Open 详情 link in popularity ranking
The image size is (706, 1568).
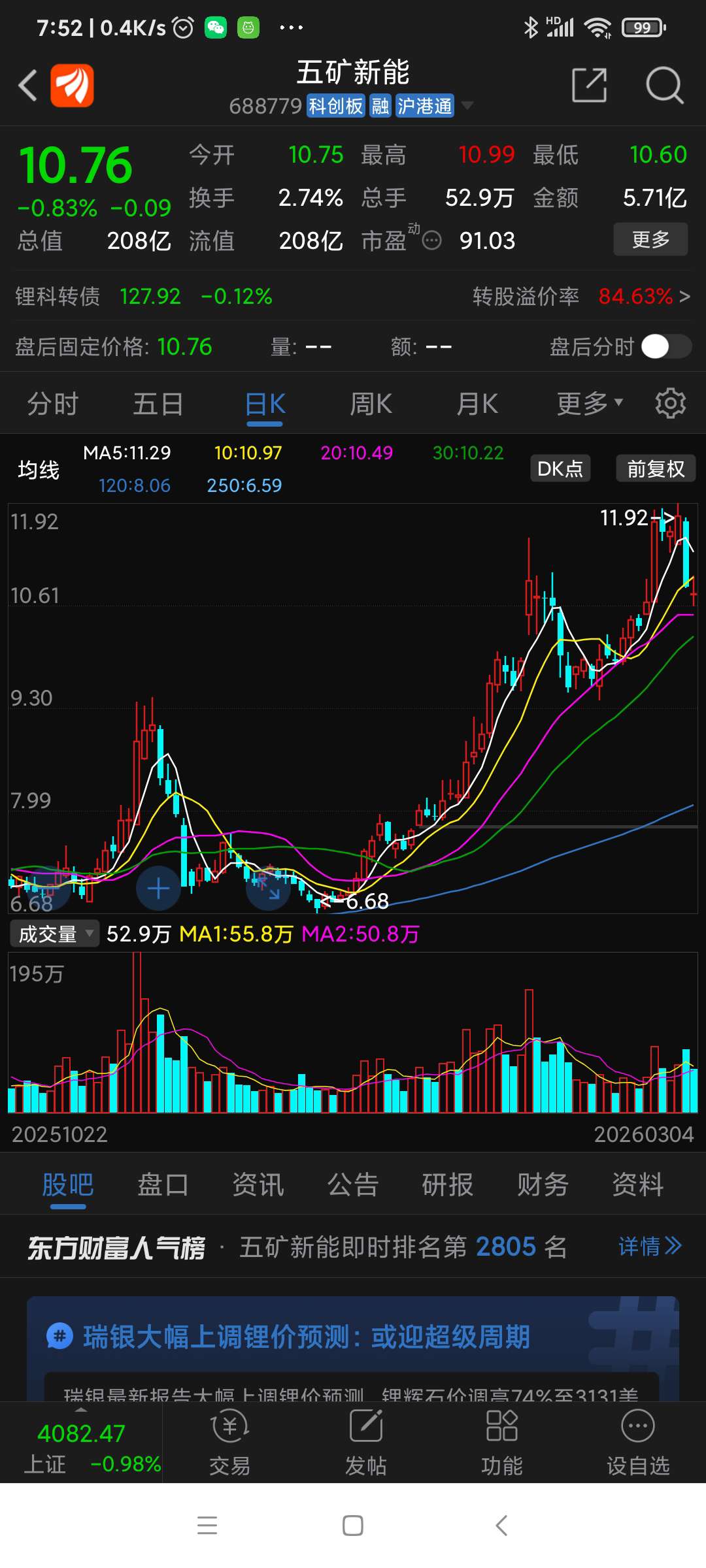click(x=650, y=1247)
